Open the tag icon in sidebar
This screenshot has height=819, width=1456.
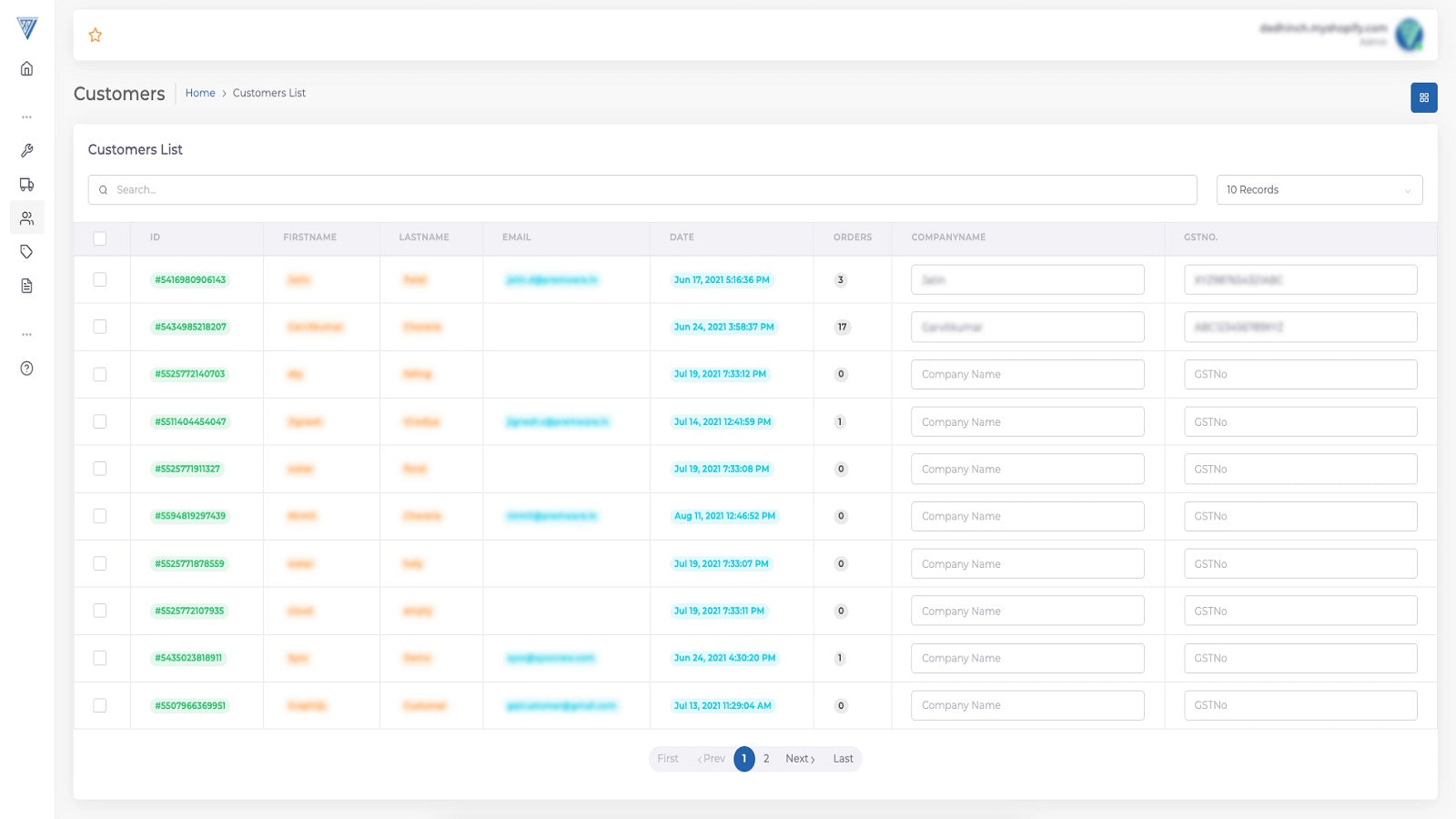click(27, 252)
